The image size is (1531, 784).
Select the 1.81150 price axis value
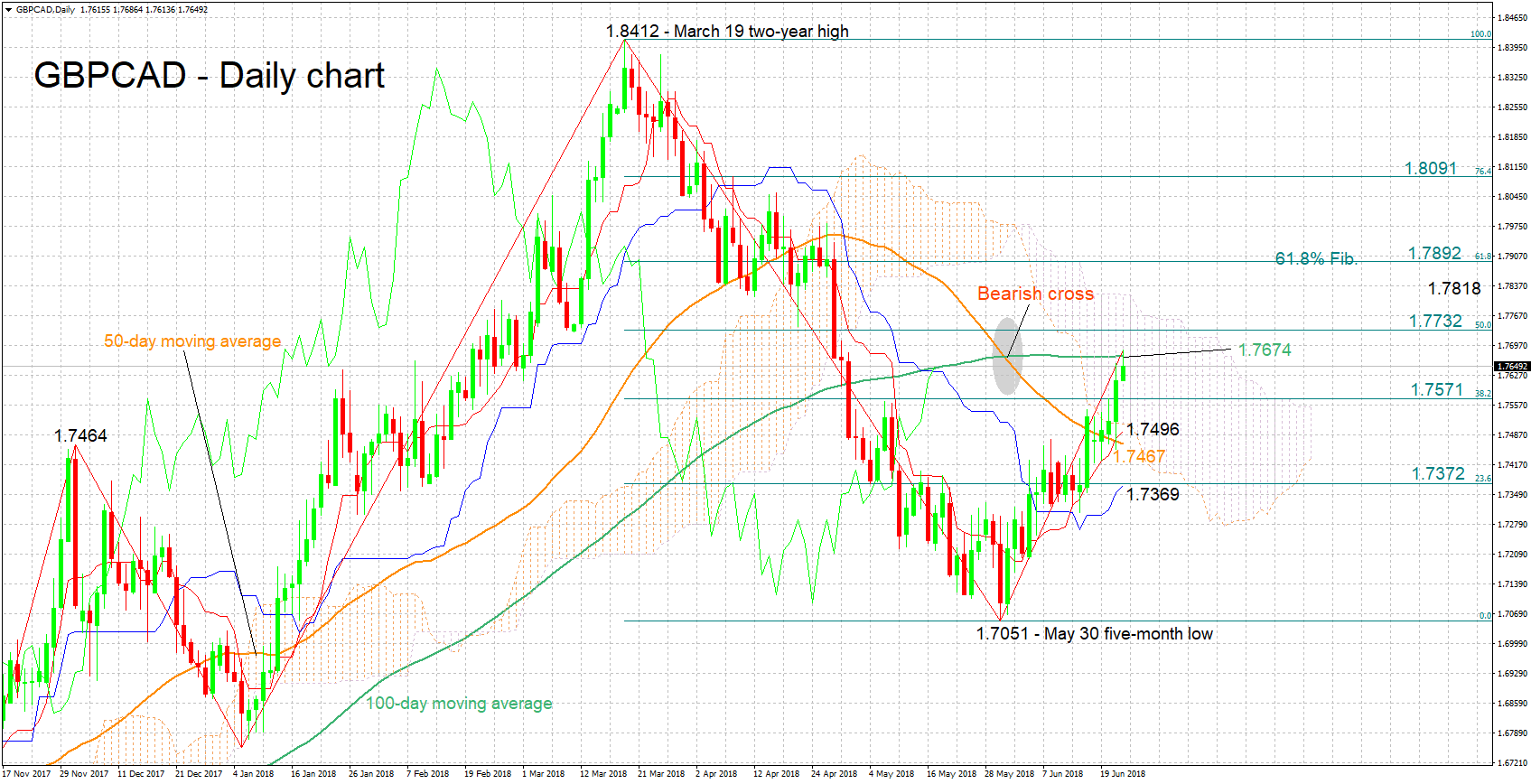[x=1512, y=167]
